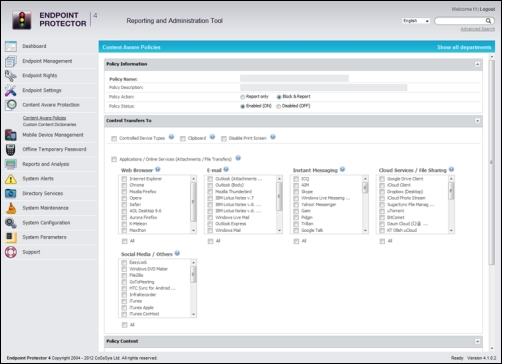
Task: Open the System Configuration gears icon
Action: [11, 223]
